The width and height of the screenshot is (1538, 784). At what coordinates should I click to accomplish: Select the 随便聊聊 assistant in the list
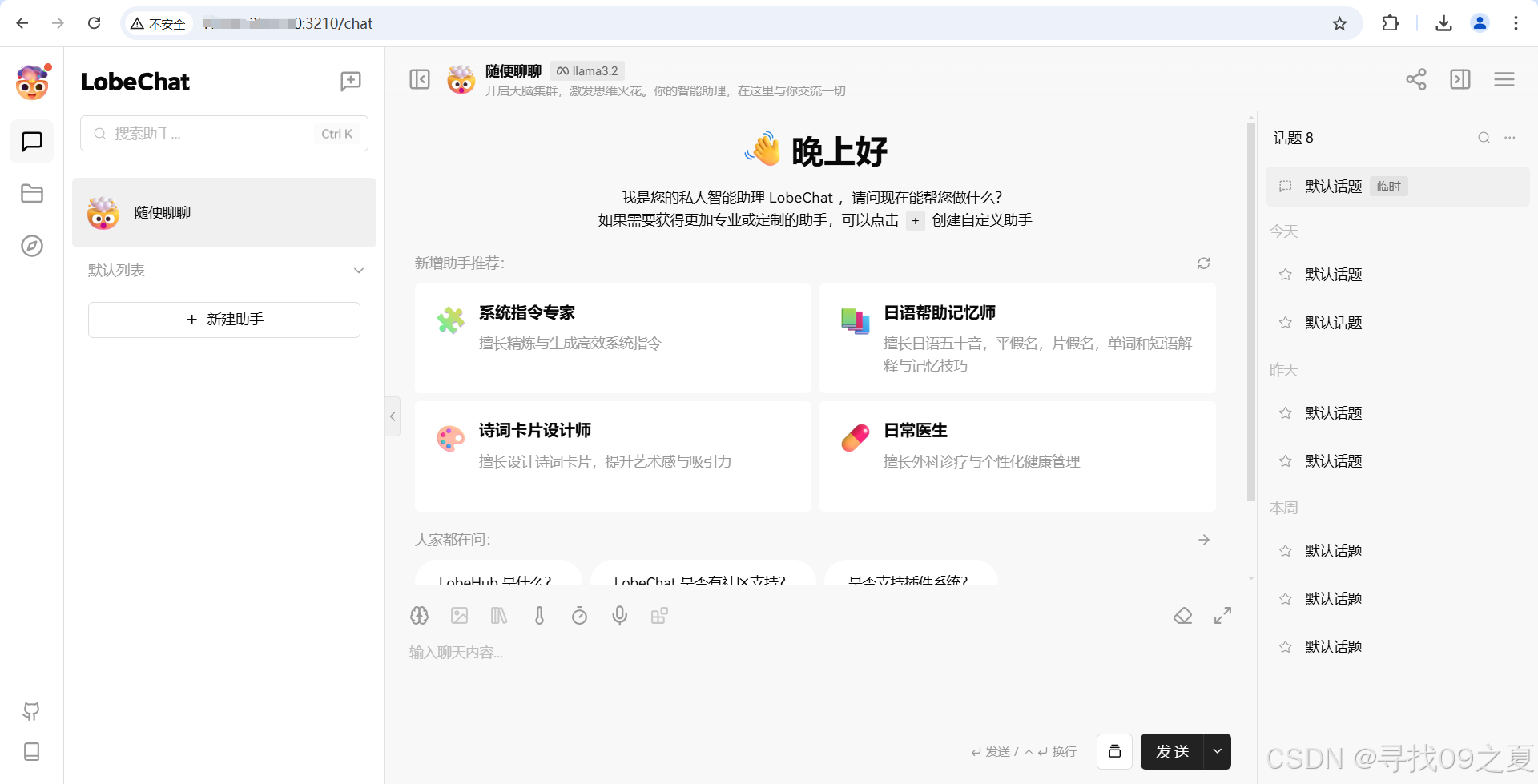coord(224,213)
